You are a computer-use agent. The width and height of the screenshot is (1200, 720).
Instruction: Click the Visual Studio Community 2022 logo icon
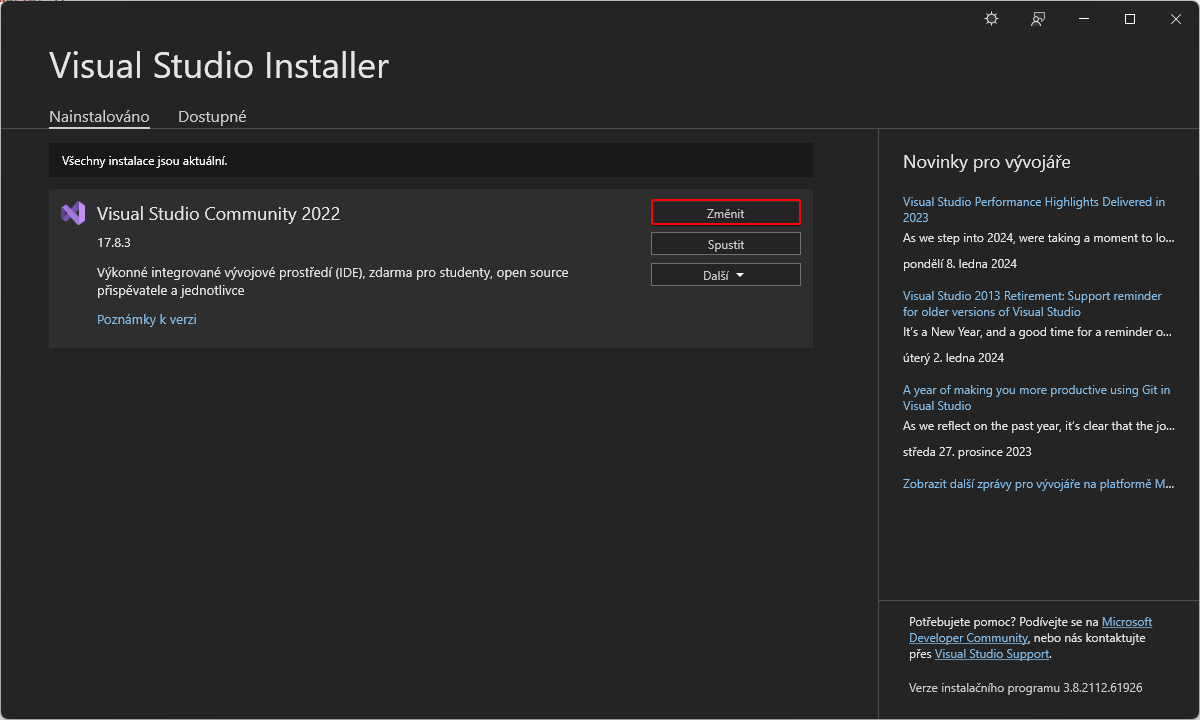click(73, 213)
